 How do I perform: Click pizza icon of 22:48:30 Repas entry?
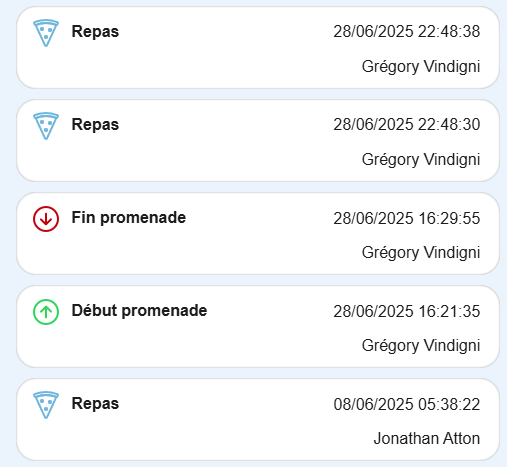(46, 126)
